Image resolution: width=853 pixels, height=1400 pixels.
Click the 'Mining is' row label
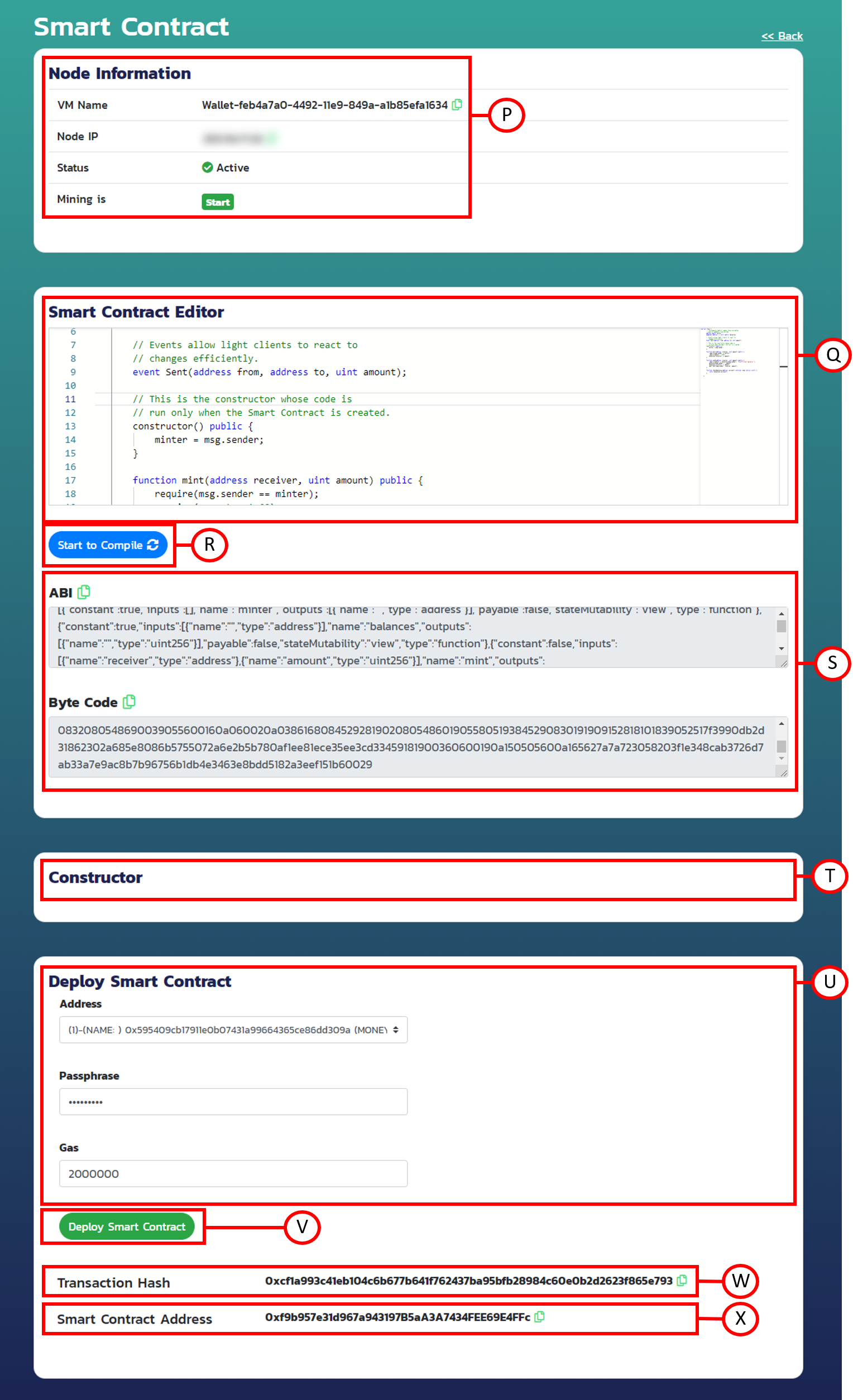(x=82, y=199)
